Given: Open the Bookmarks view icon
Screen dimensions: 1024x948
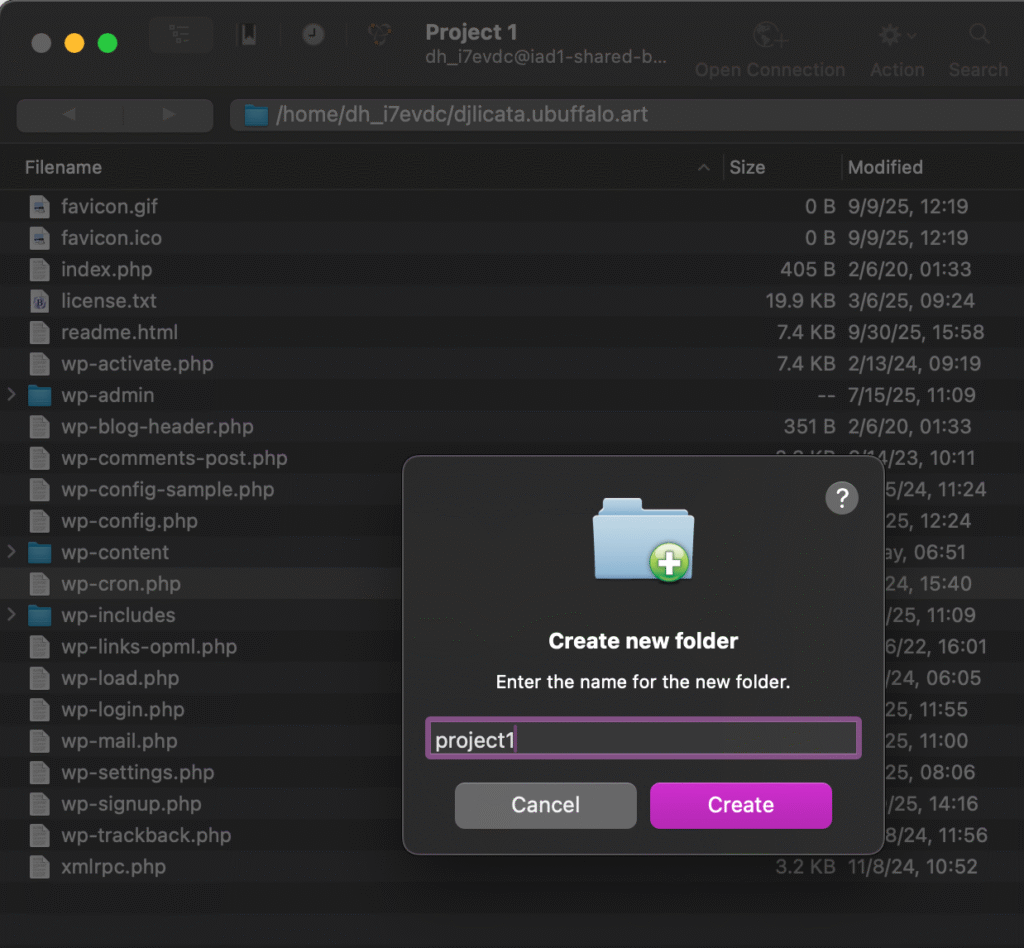Looking at the screenshot, I should (246, 35).
